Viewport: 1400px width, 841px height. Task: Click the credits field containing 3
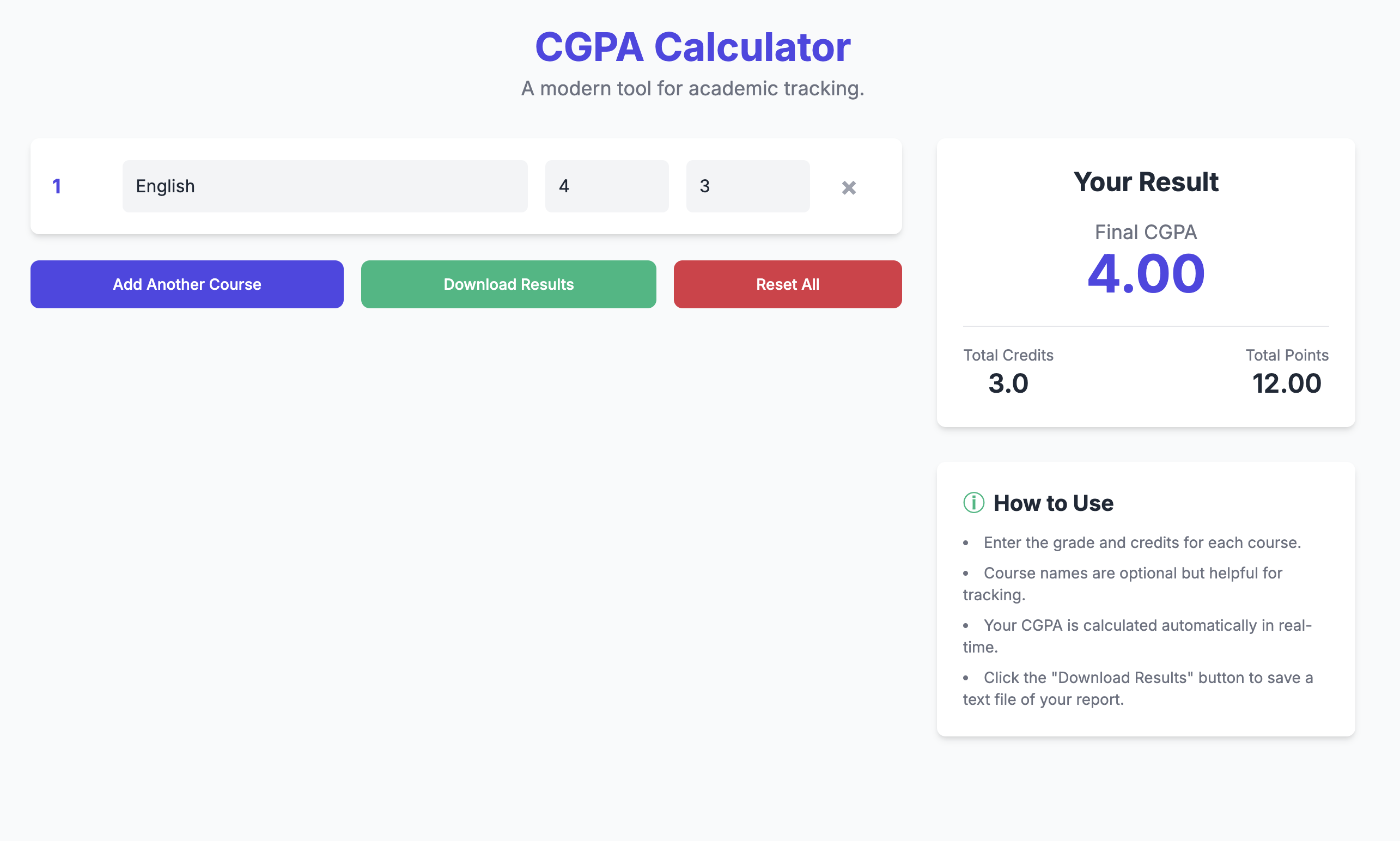pyautogui.click(x=747, y=185)
